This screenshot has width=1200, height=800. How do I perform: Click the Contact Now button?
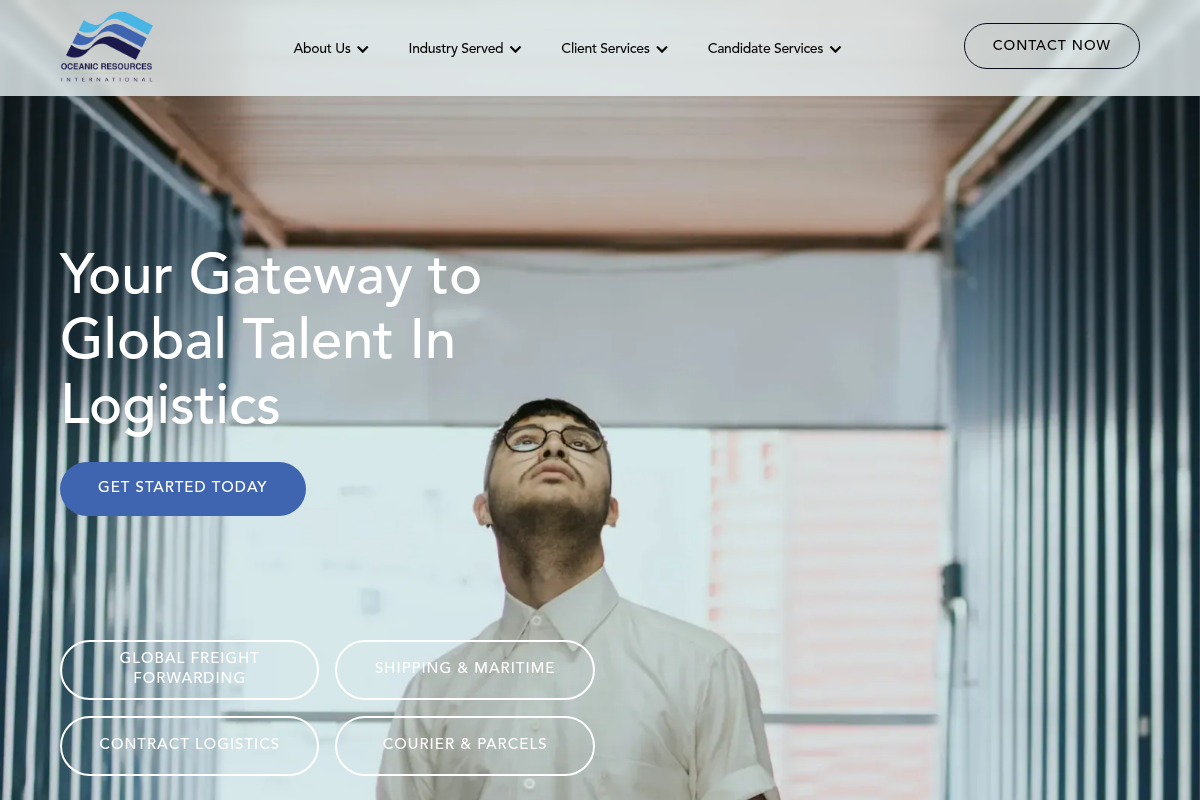[x=1052, y=46]
